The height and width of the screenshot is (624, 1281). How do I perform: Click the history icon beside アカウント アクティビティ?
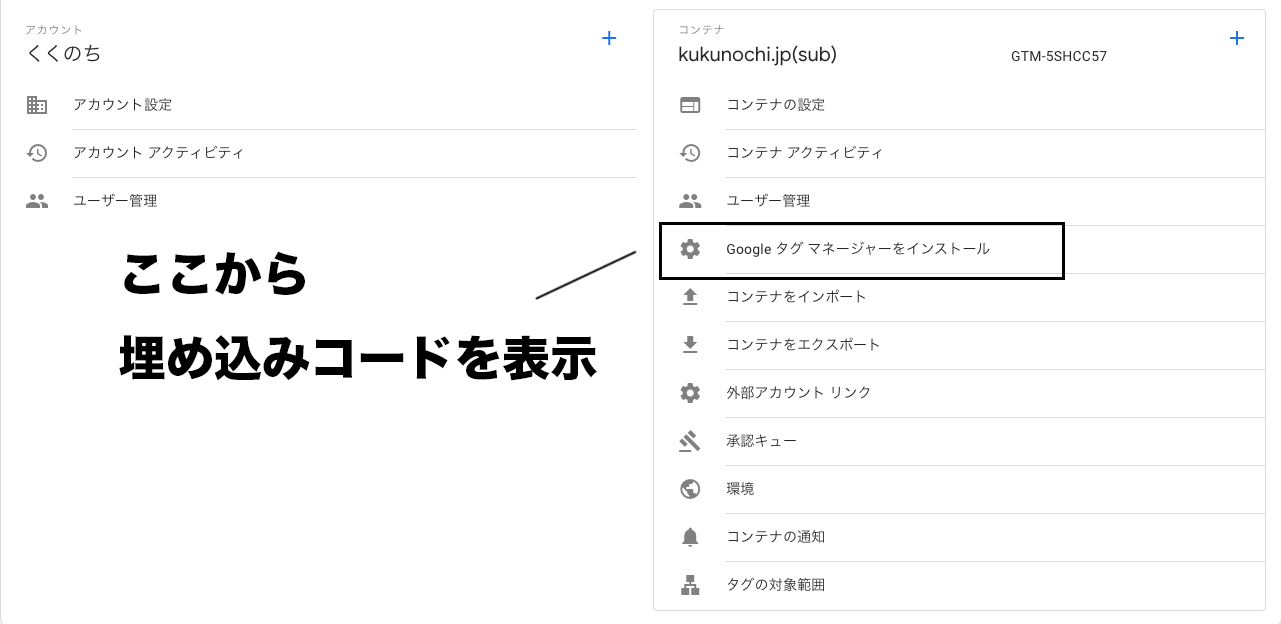tap(37, 153)
